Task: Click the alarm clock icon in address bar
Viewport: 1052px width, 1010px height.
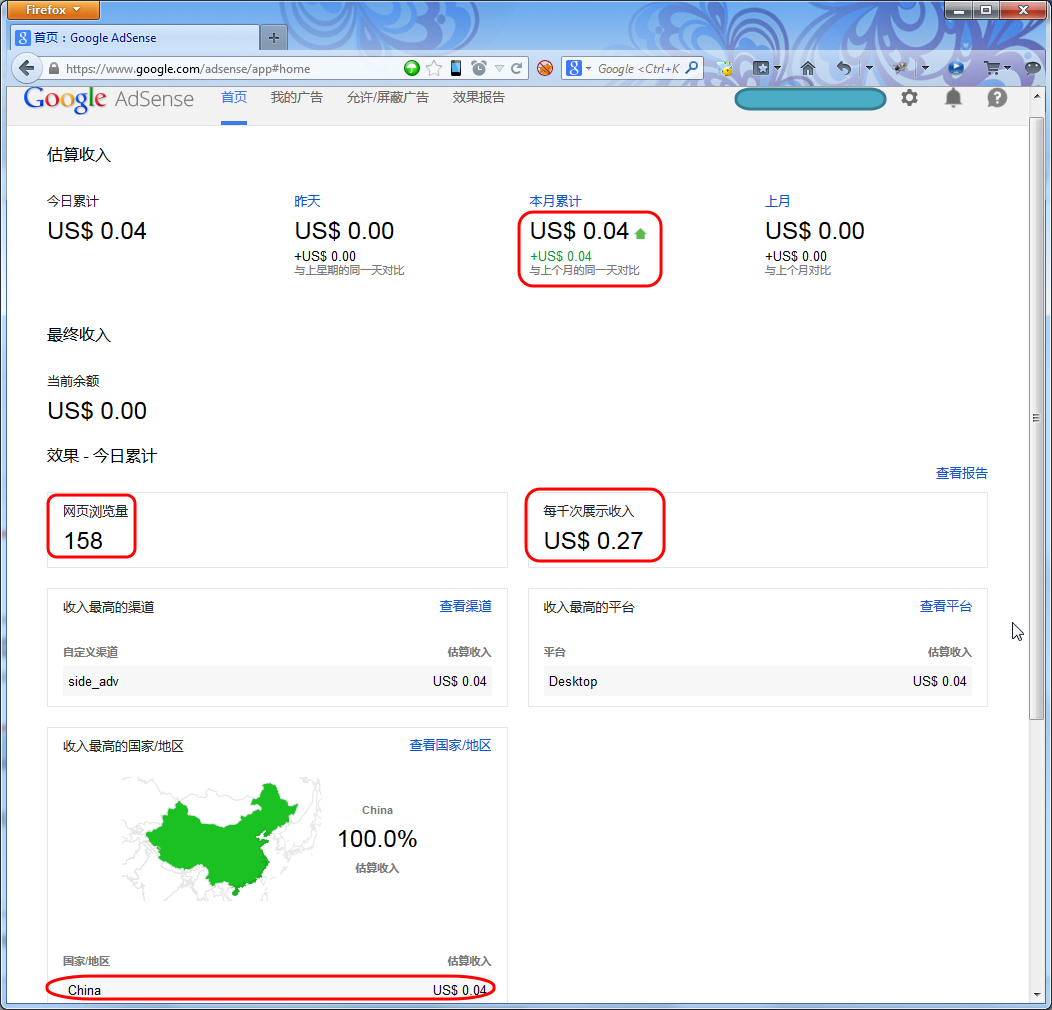Action: (x=478, y=68)
